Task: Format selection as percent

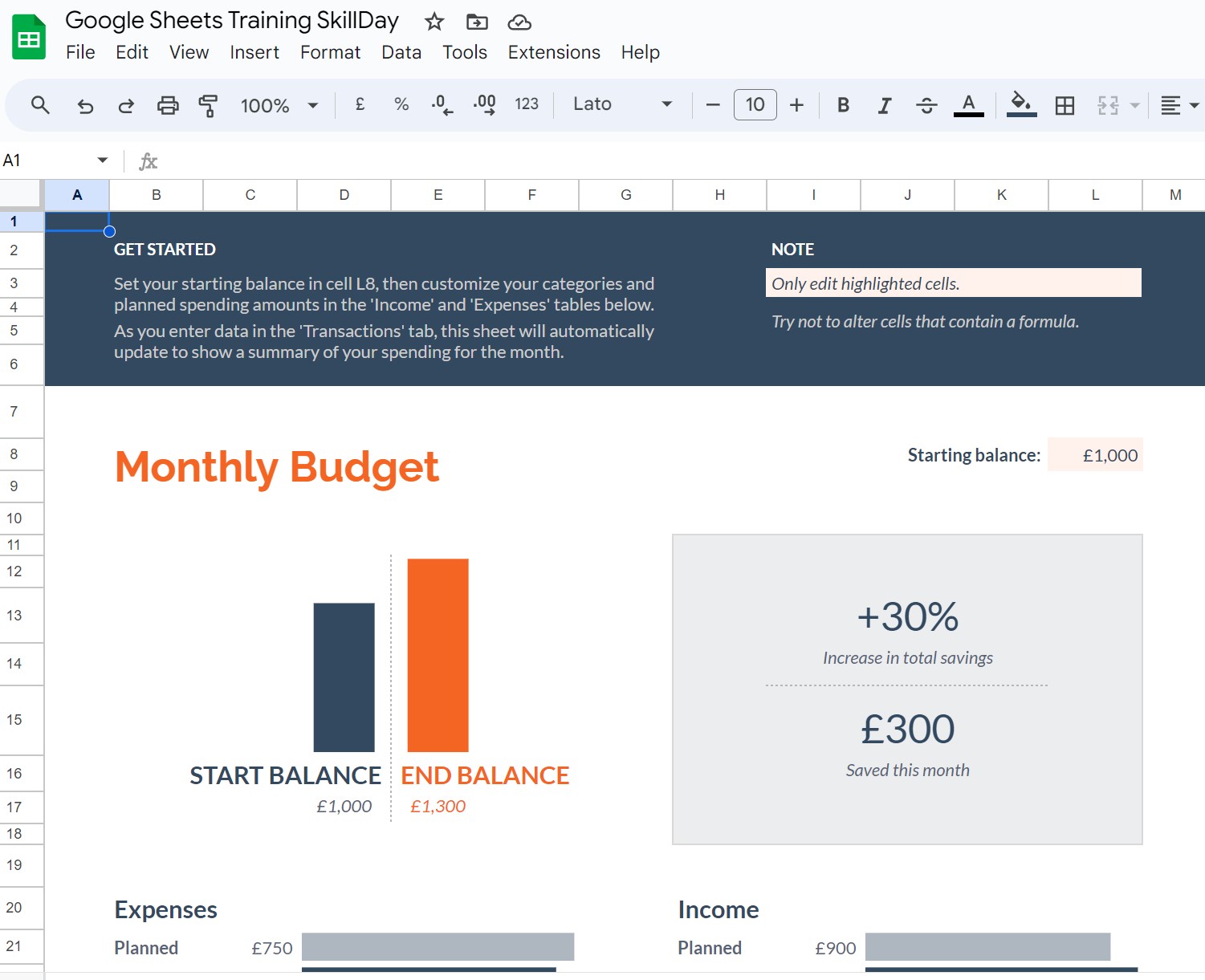Action: coord(401,104)
